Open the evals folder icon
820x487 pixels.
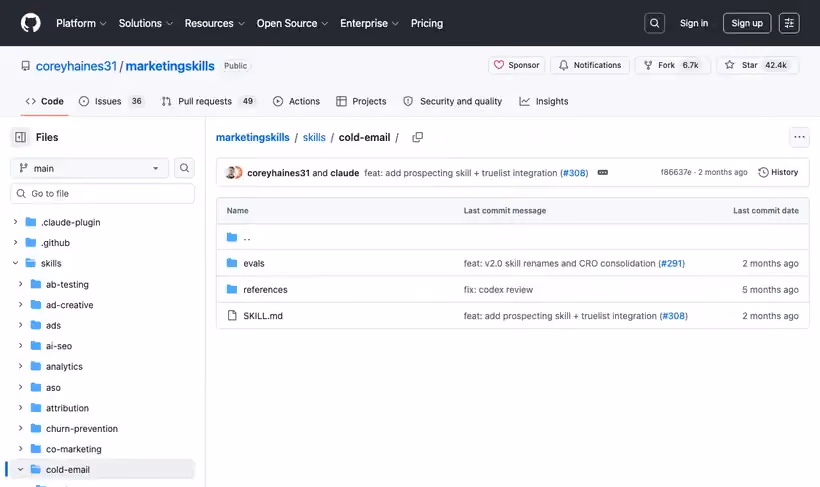click(x=232, y=263)
